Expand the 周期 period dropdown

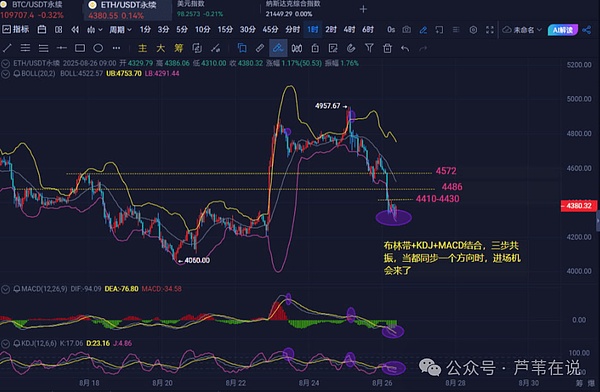120,29
